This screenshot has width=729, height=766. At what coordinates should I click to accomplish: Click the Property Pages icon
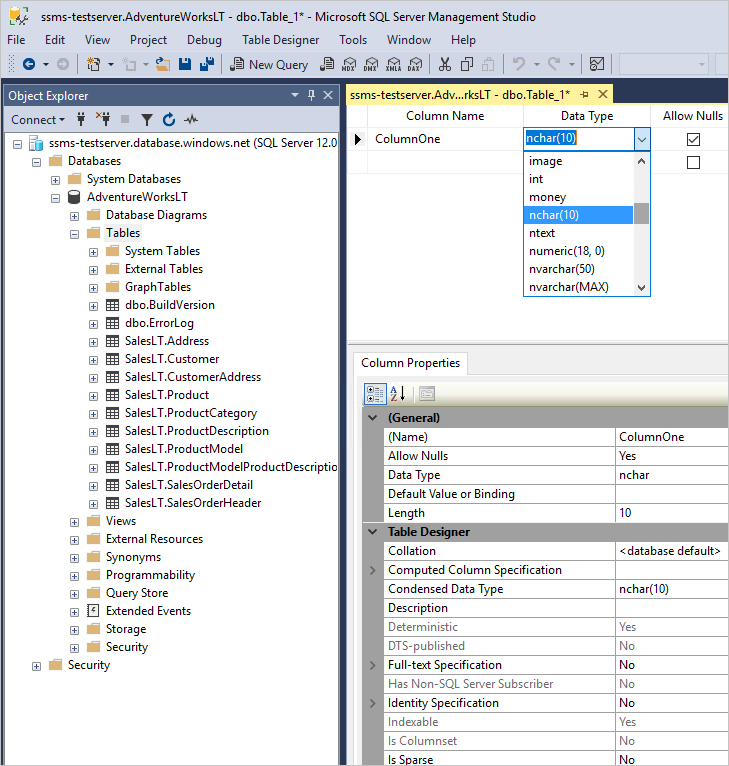pyautogui.click(x=427, y=394)
